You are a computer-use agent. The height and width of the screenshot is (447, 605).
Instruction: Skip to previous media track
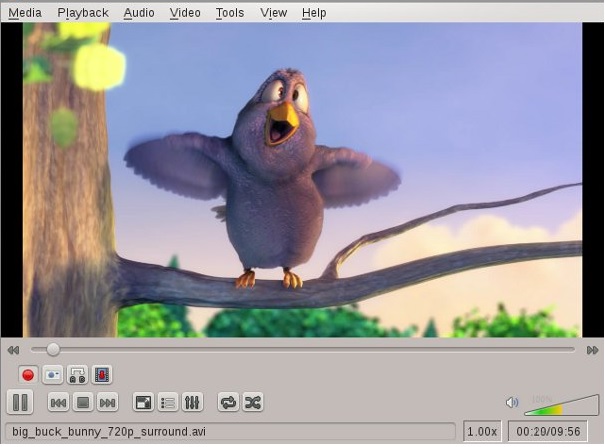tap(59, 402)
